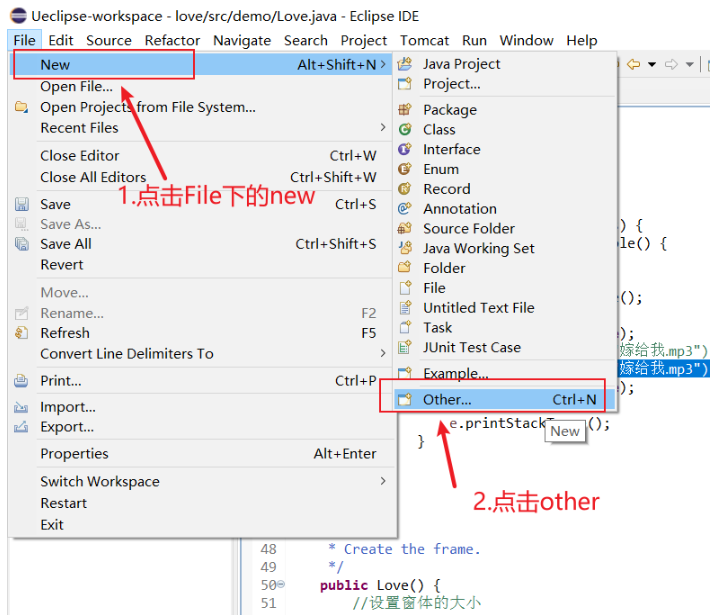Click the Import icon
The height and width of the screenshot is (615, 719).
click(x=21, y=407)
